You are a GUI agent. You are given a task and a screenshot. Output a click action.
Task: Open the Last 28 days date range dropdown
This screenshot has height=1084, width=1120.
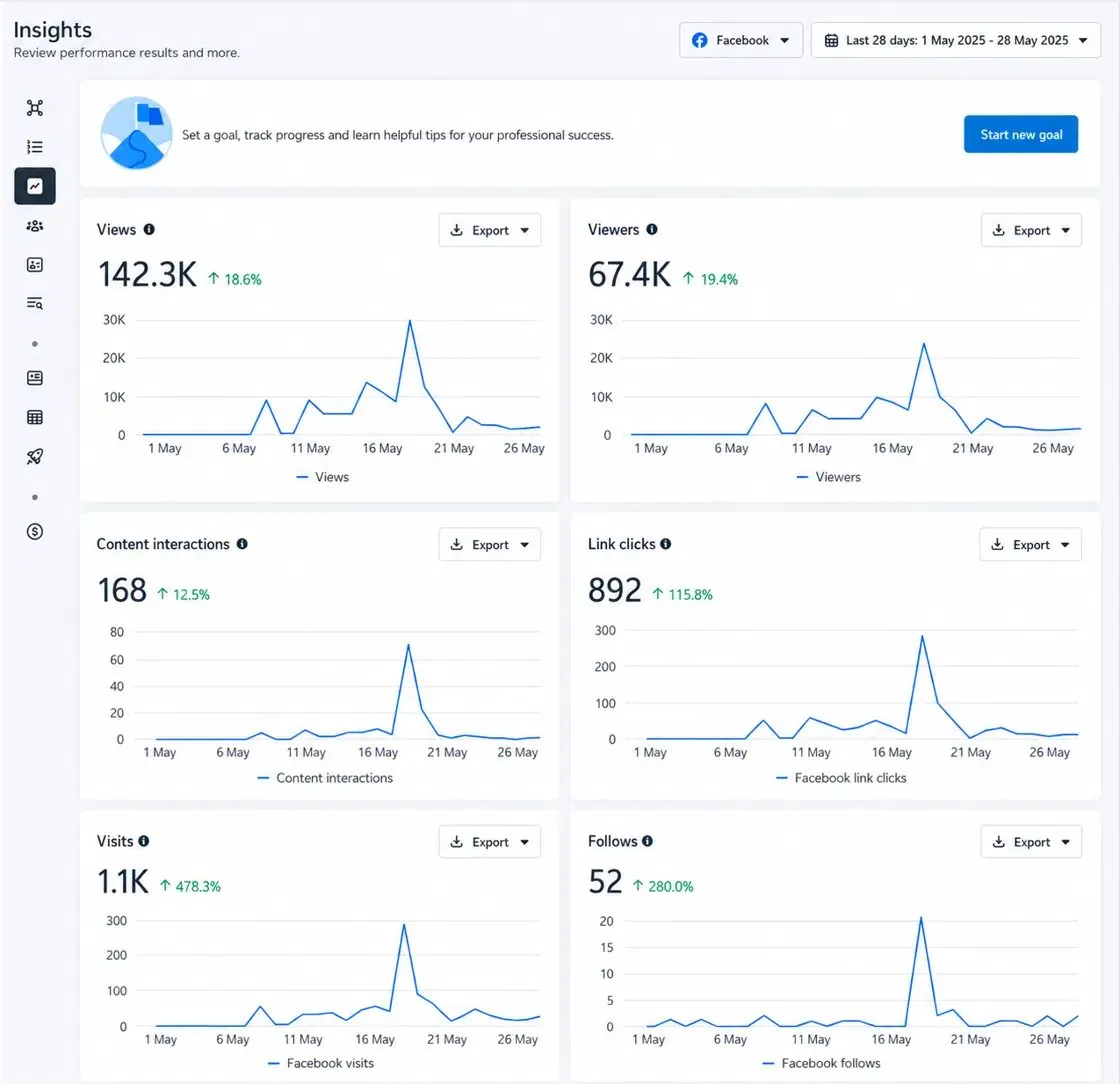click(x=955, y=40)
